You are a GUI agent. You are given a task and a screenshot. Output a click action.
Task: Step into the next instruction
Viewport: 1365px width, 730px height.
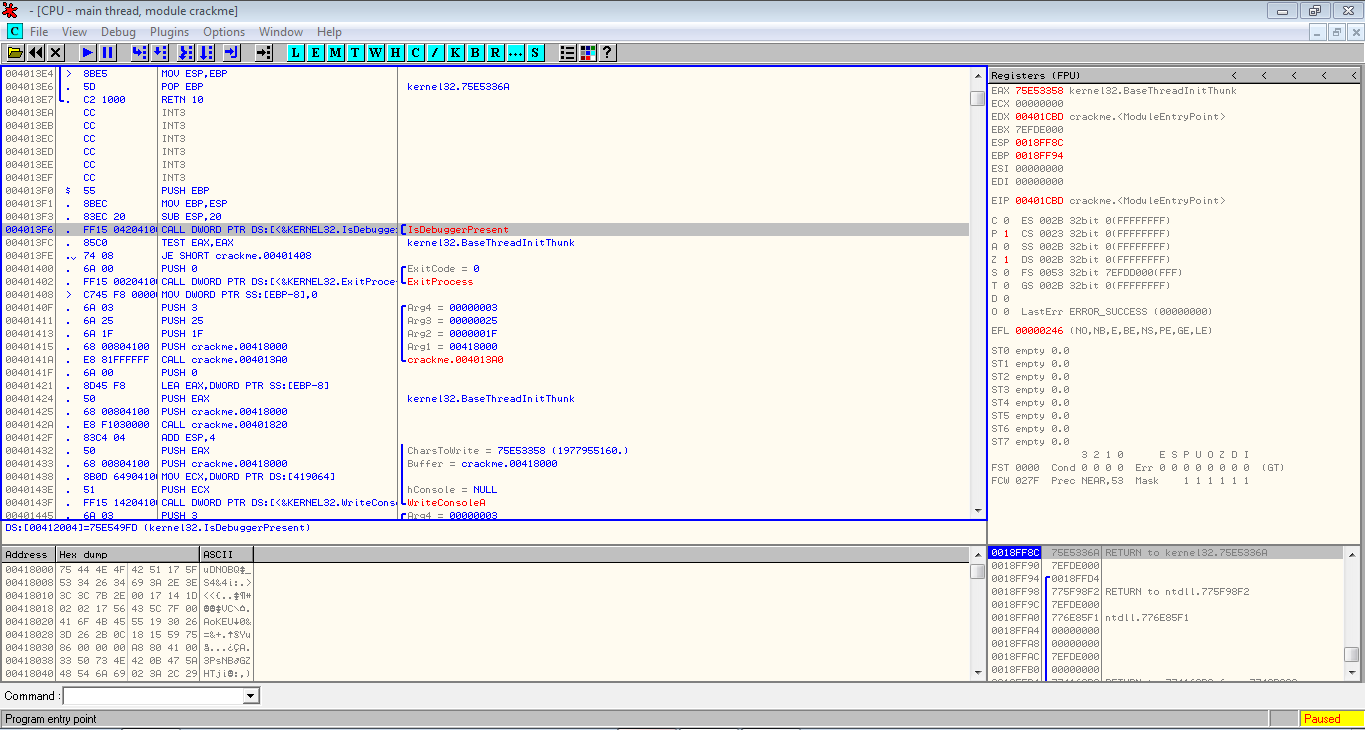138,52
